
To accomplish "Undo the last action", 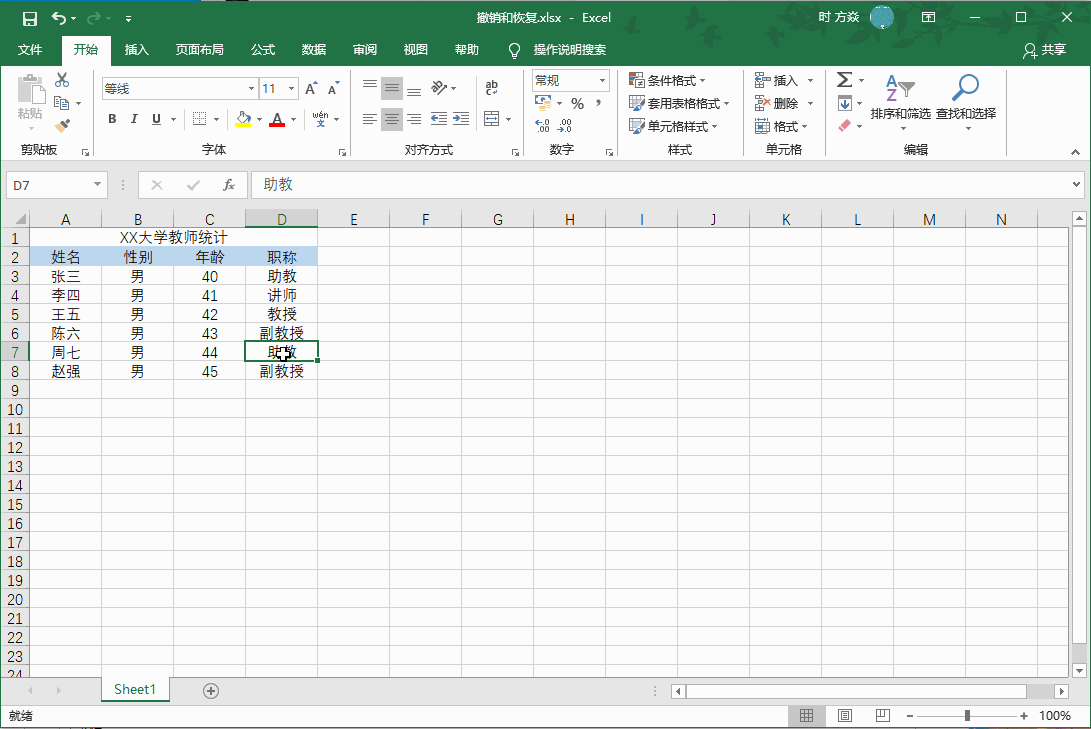I will [59, 18].
